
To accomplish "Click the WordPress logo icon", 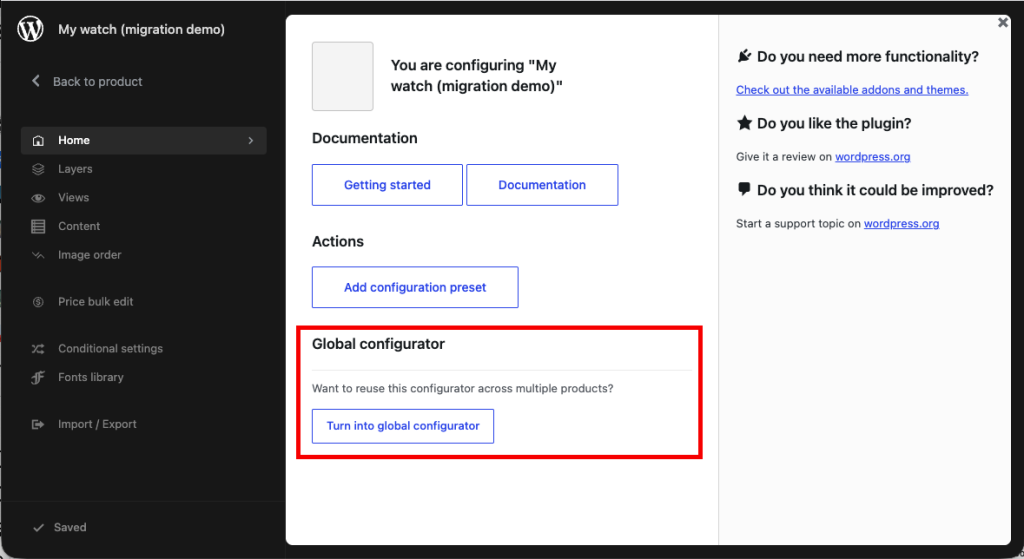I will pos(30,29).
